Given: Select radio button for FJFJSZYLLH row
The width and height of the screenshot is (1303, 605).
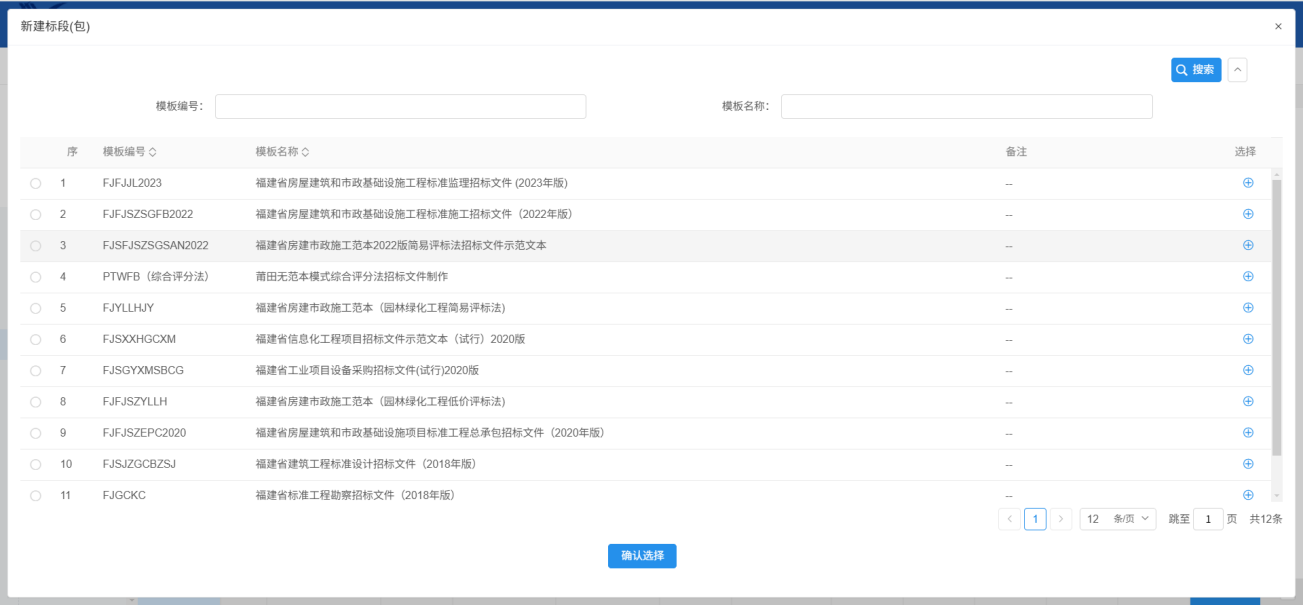Looking at the screenshot, I should (x=36, y=402).
